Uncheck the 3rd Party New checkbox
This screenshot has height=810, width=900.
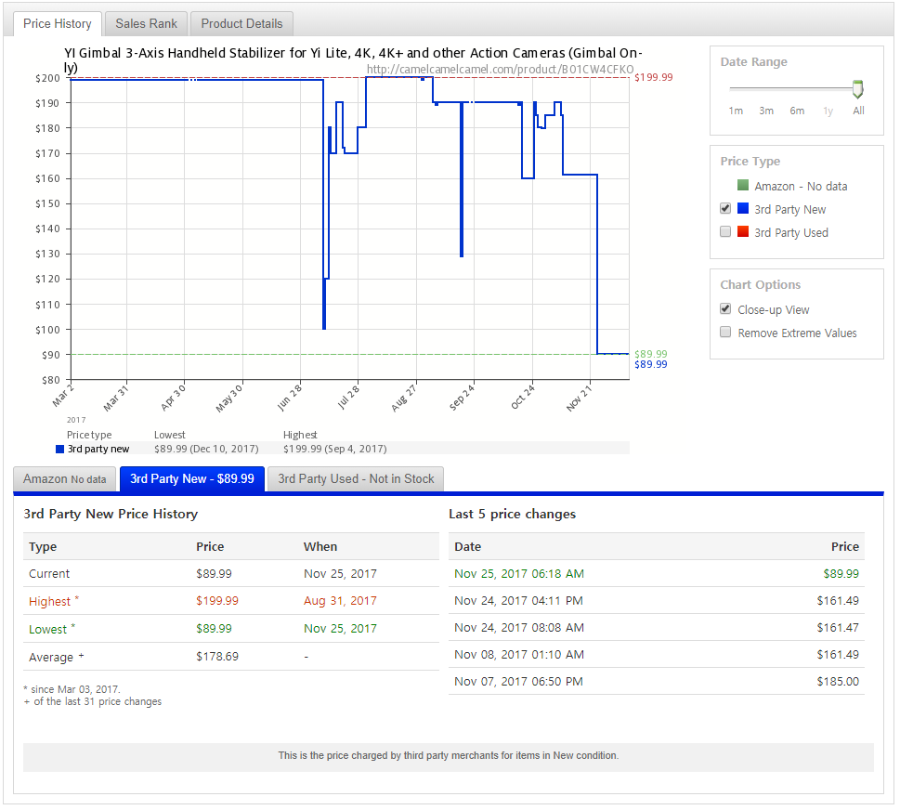coord(726,209)
